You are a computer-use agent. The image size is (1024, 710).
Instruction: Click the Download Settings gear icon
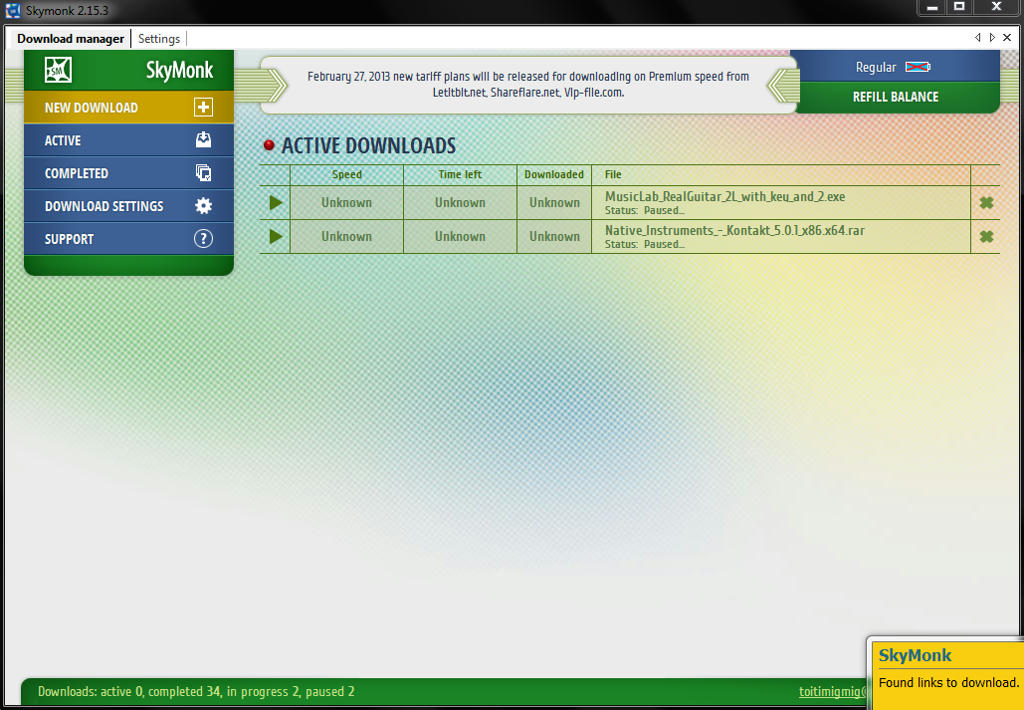[x=203, y=206]
